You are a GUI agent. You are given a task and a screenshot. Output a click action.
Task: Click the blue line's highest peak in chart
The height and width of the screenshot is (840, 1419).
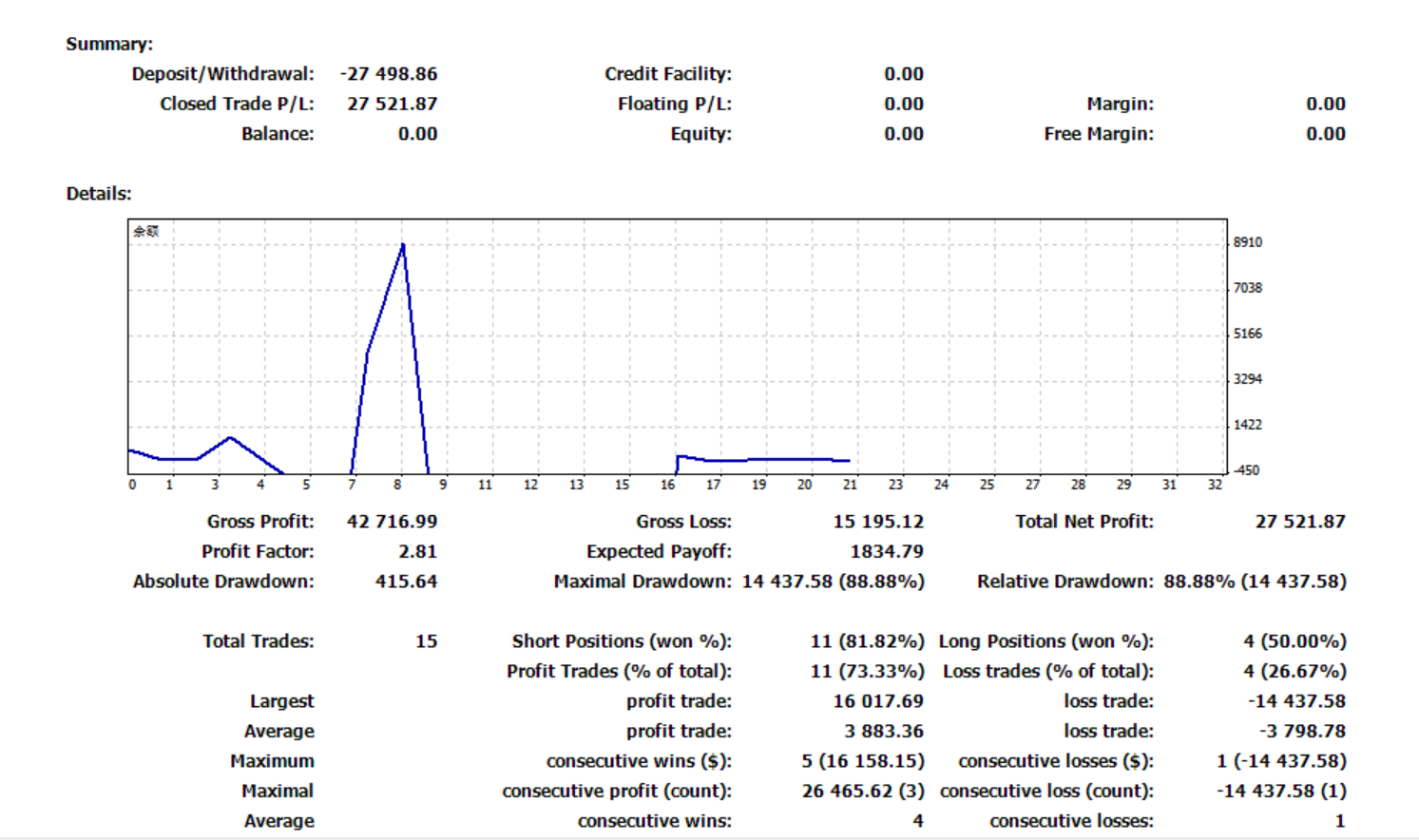coord(403,245)
